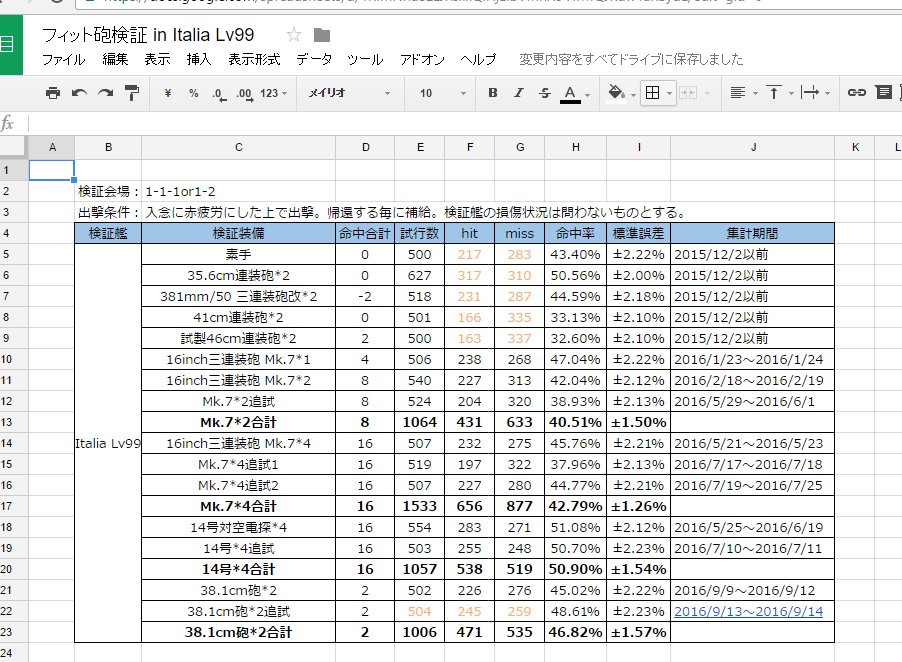Viewport: 902px width, 662px height.
Task: Select cell with 50.90%
Action: click(576, 569)
